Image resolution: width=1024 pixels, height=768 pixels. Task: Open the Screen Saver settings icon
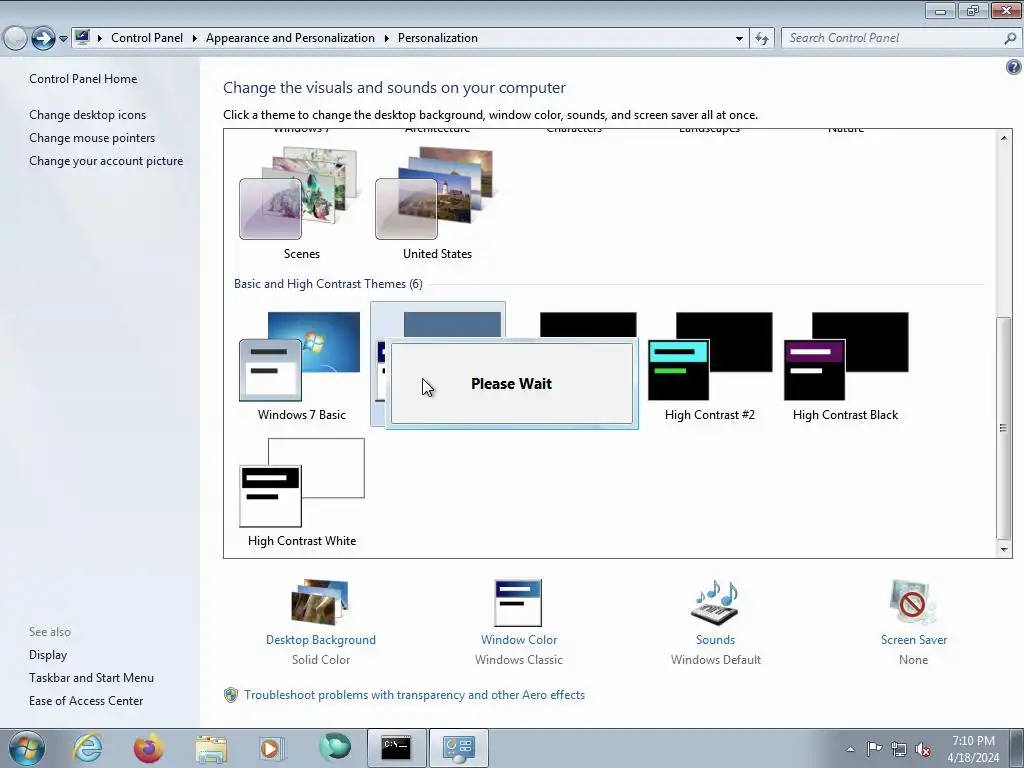click(x=913, y=602)
